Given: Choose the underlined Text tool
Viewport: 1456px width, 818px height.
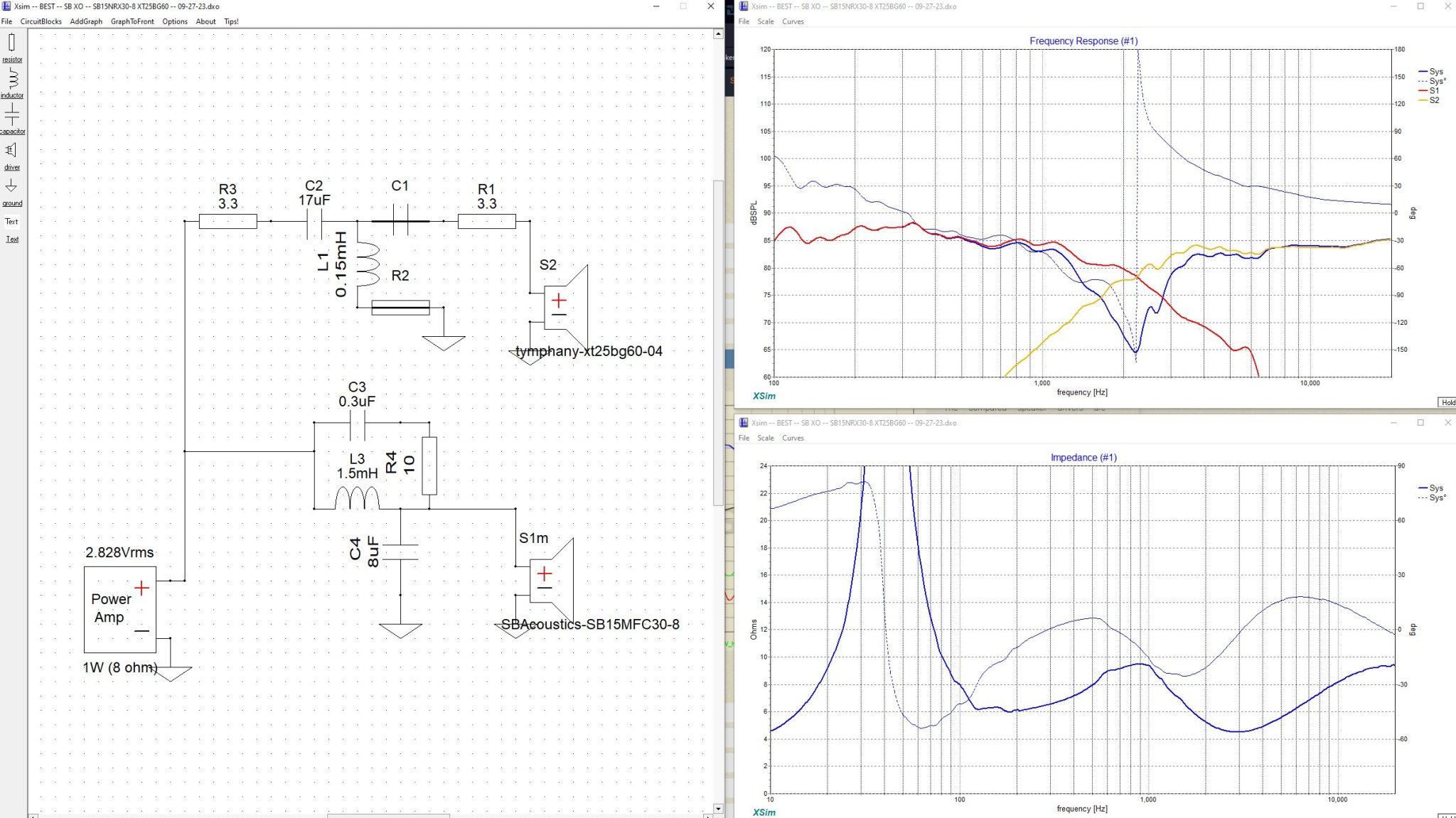Looking at the screenshot, I should pyautogui.click(x=12, y=239).
